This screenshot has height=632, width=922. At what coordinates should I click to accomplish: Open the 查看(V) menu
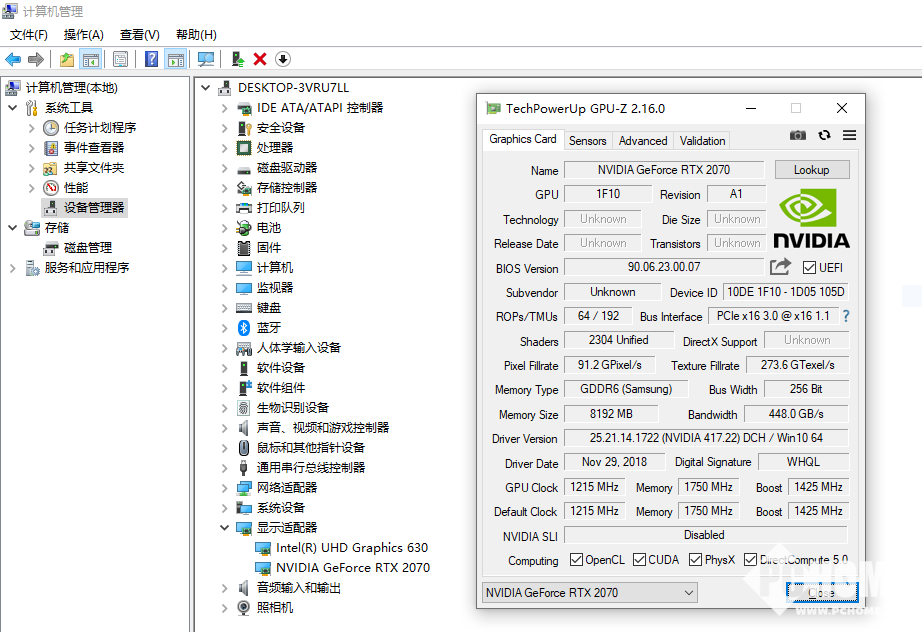tap(139, 35)
